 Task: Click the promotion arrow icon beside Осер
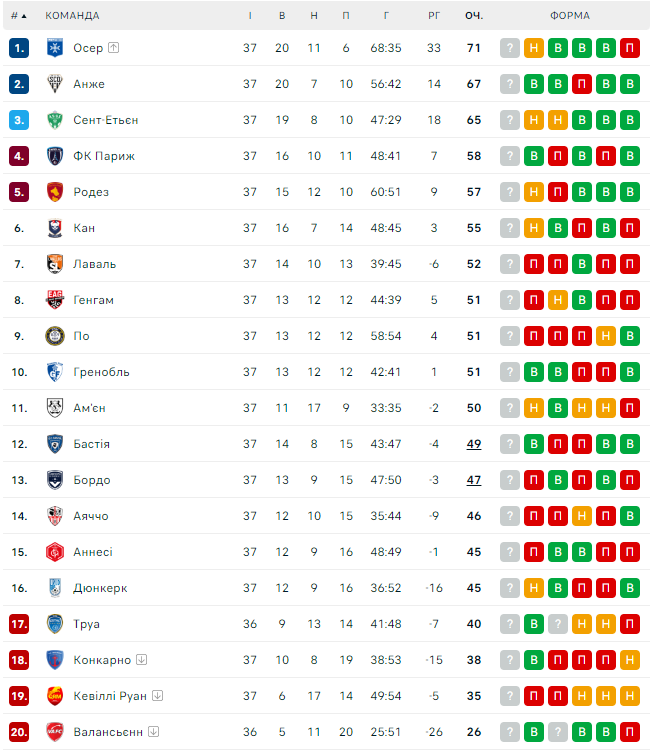coord(114,48)
